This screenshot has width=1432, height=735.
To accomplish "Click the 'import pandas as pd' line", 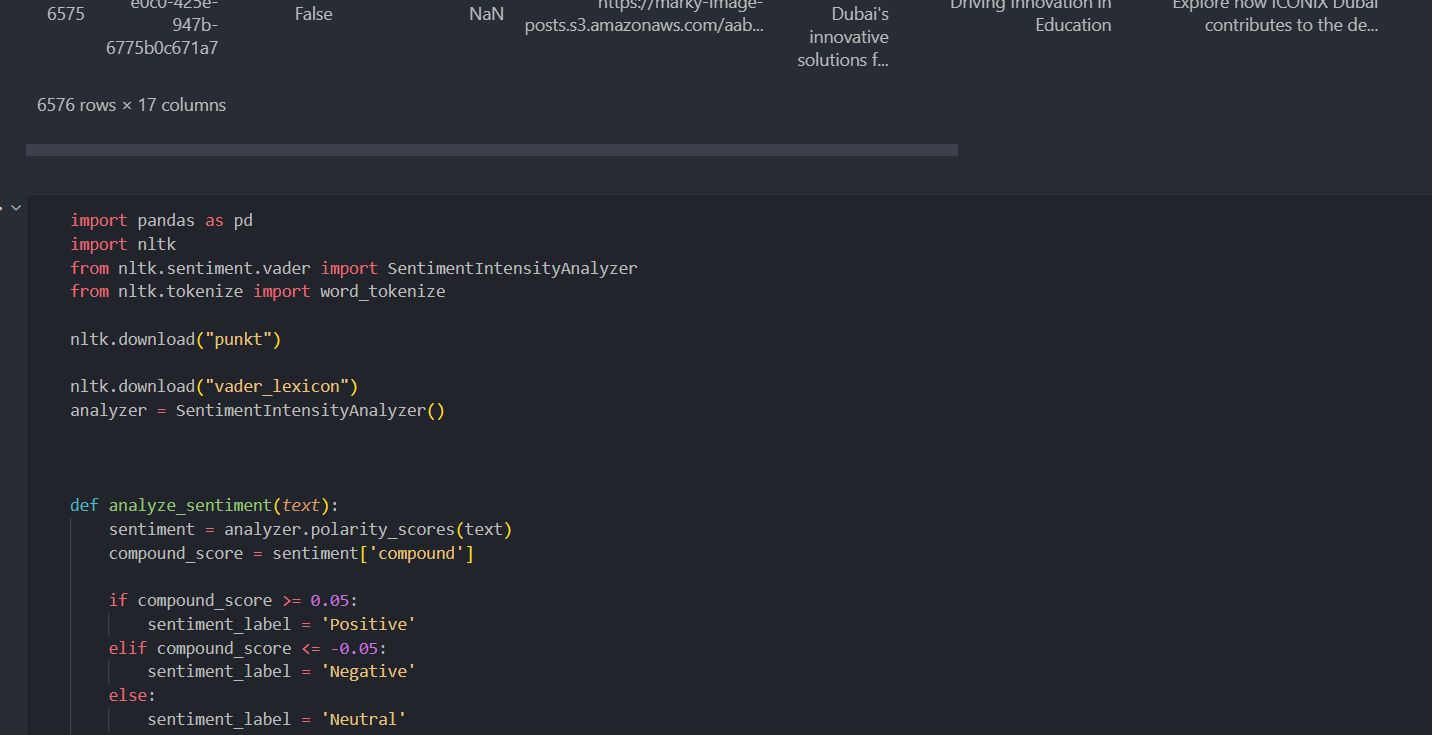I will tap(161, 220).
